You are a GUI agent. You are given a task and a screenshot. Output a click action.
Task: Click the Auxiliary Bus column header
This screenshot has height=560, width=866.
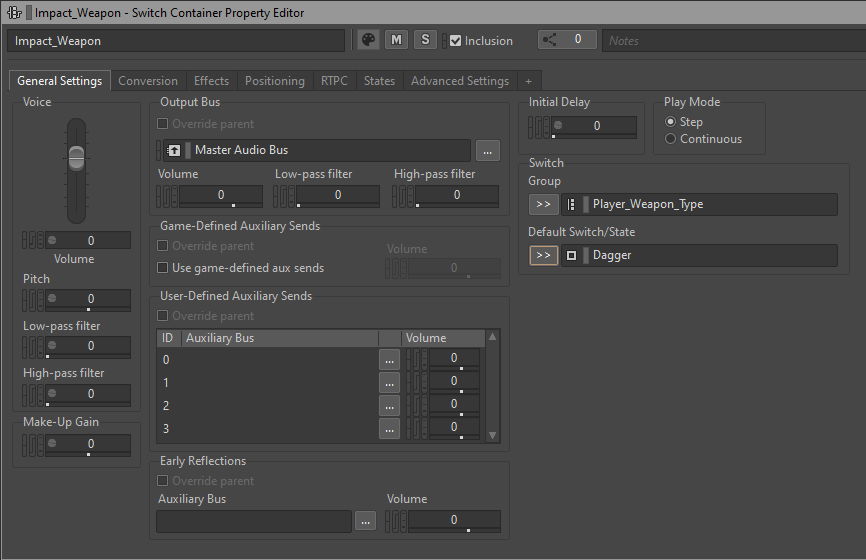click(x=280, y=338)
